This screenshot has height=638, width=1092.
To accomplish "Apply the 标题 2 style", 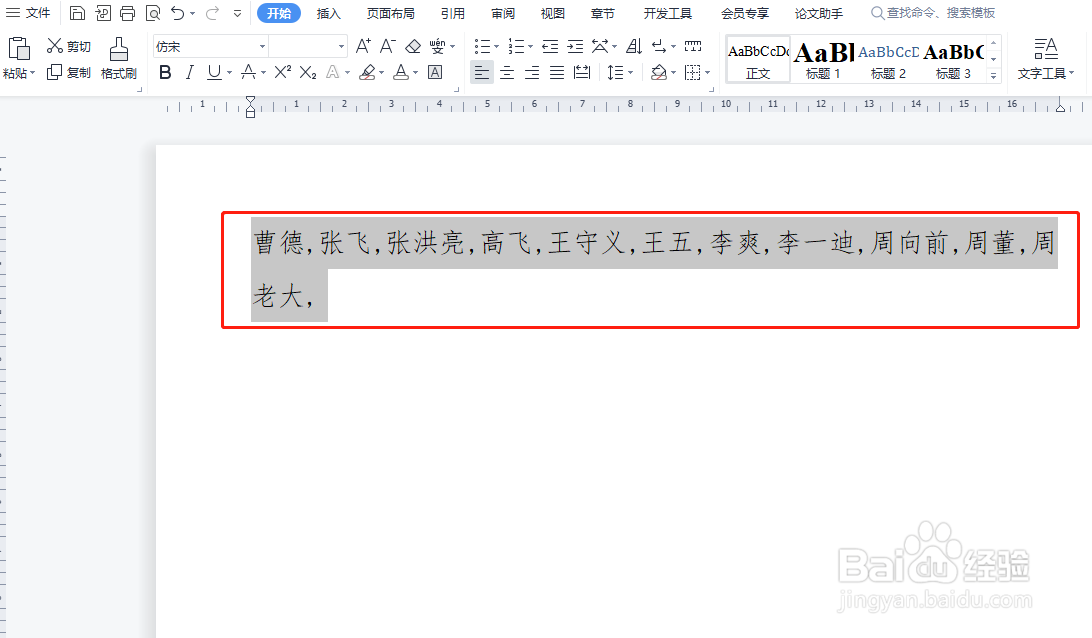I will [888, 60].
